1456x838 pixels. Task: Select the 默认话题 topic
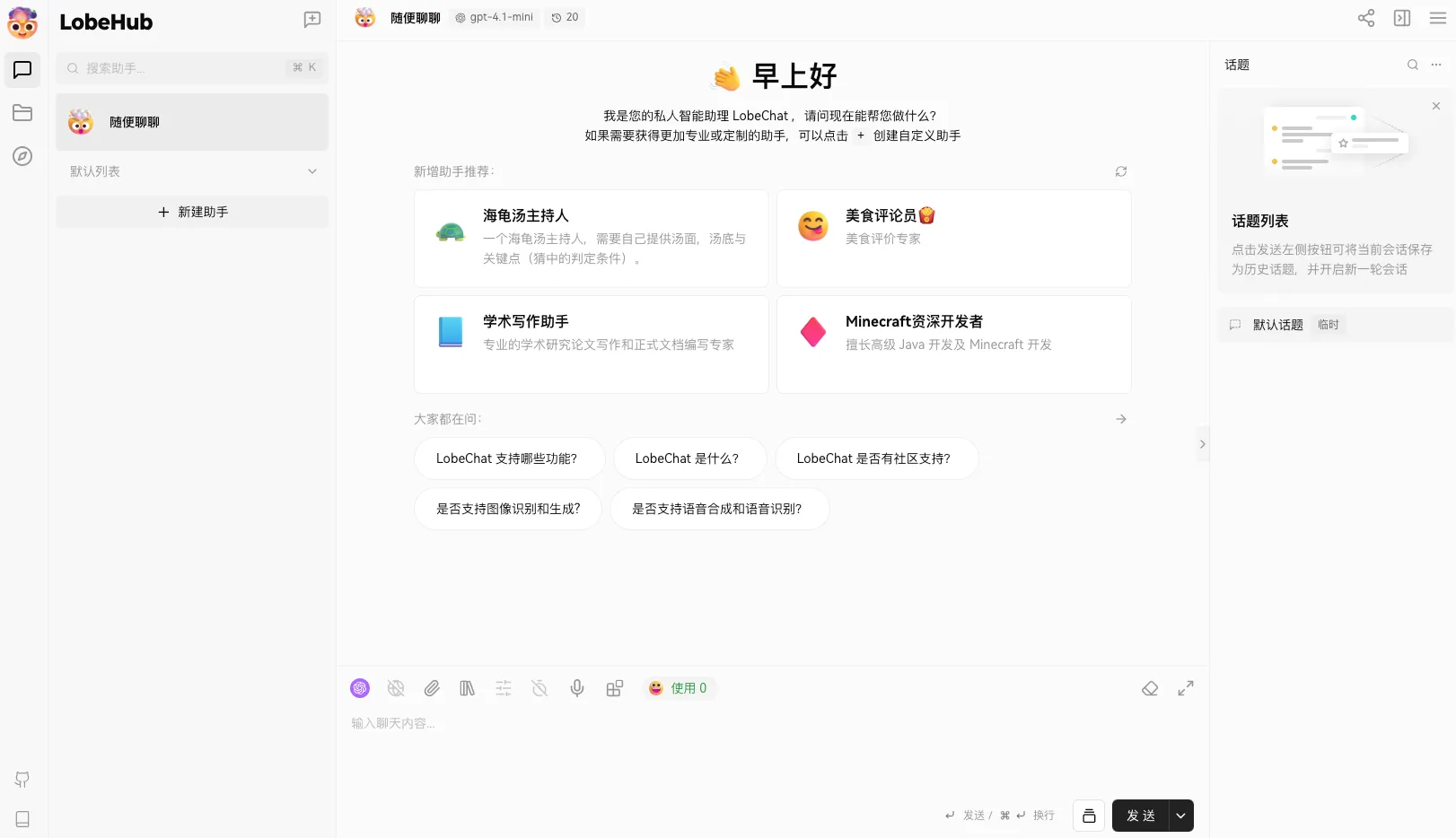(x=1336, y=325)
